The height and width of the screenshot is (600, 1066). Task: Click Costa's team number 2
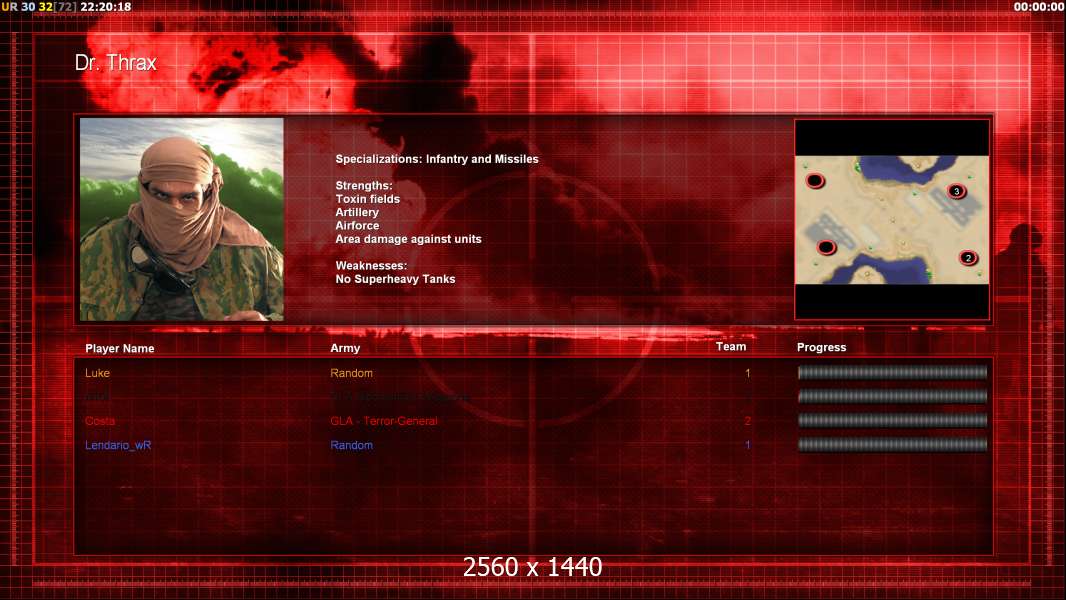pyautogui.click(x=747, y=421)
